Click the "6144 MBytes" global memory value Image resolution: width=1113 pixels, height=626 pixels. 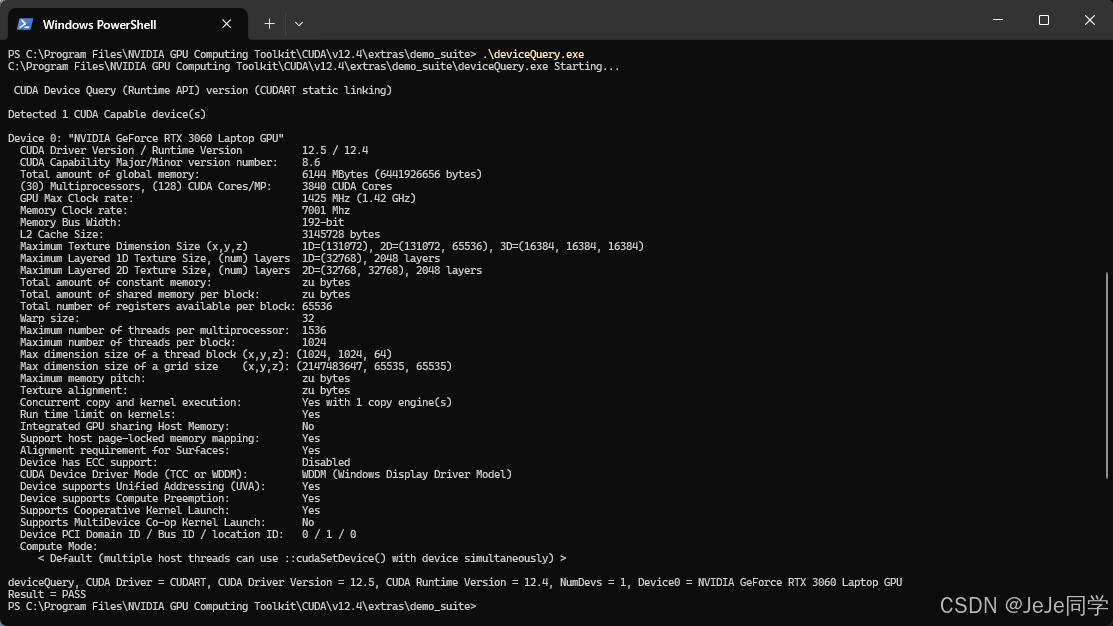(x=335, y=175)
